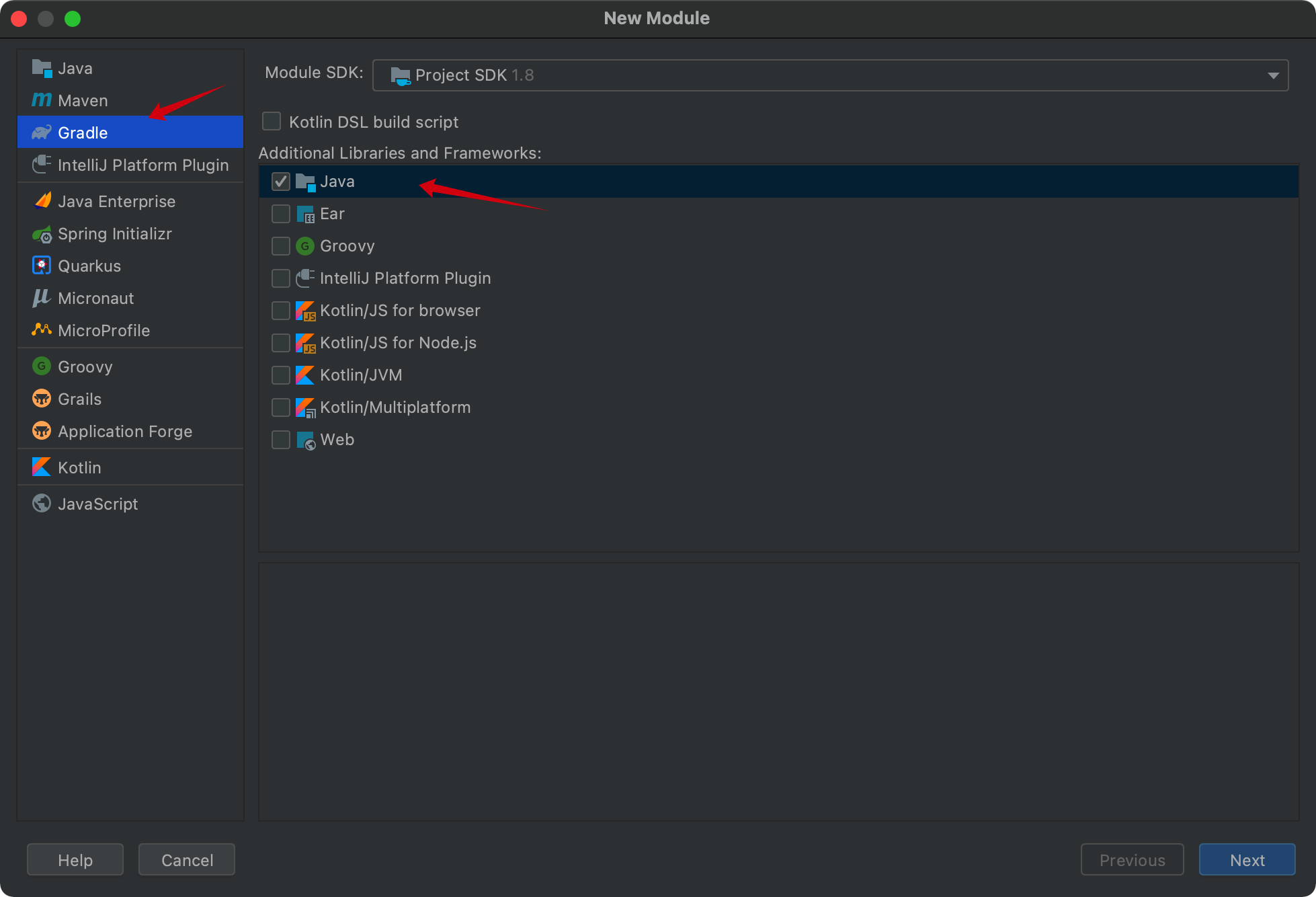Viewport: 1316px width, 897px height.
Task: Select Quarkus module type
Action: tap(130, 266)
